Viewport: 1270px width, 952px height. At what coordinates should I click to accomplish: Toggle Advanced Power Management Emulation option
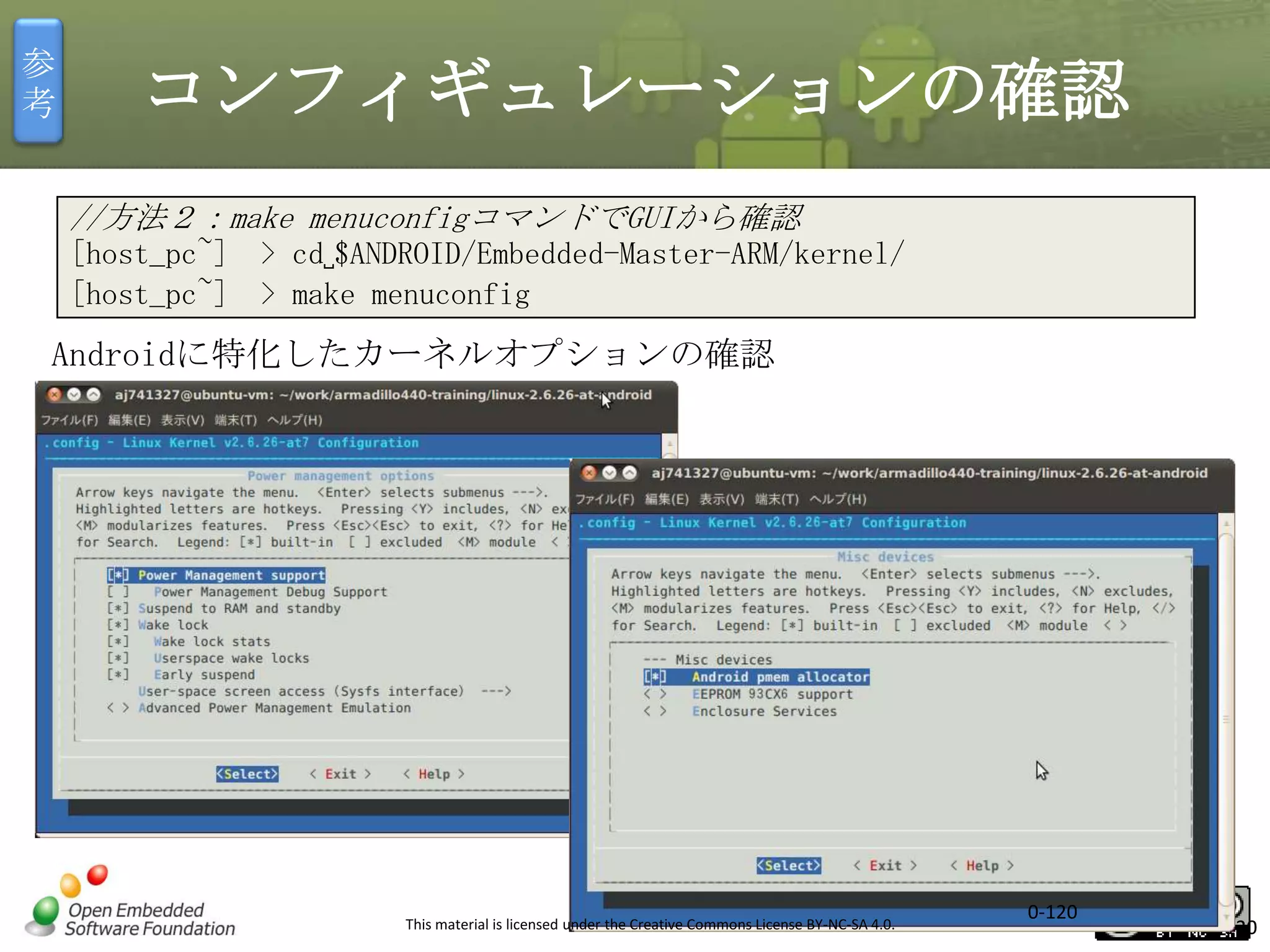(x=118, y=708)
